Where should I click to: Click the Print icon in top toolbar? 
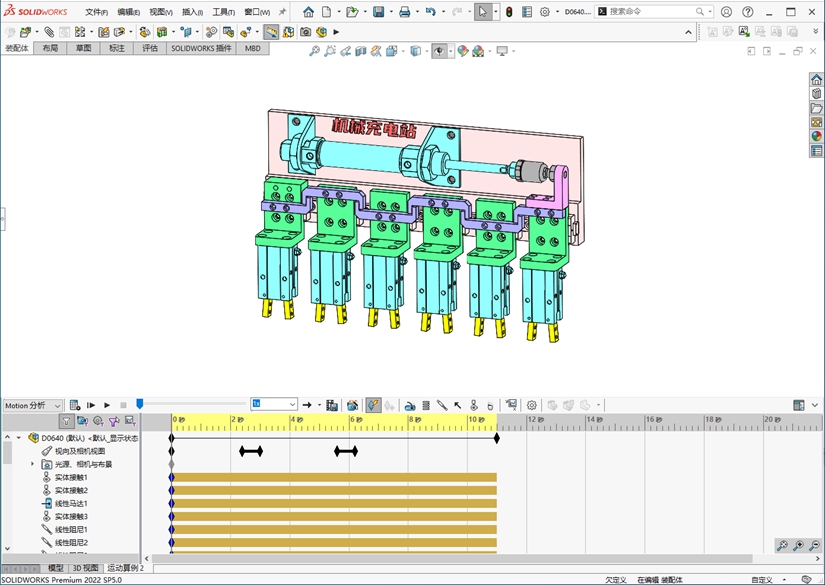pos(404,12)
